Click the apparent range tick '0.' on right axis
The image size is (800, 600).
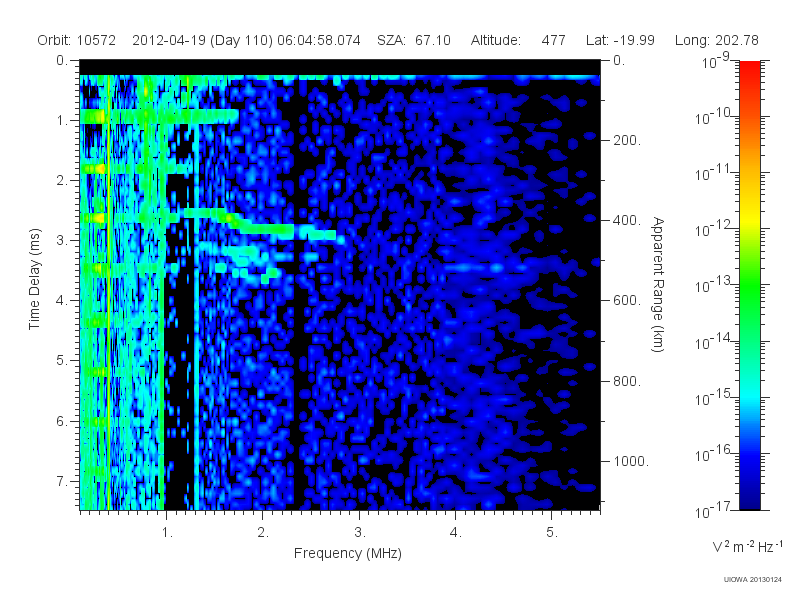tap(619, 61)
